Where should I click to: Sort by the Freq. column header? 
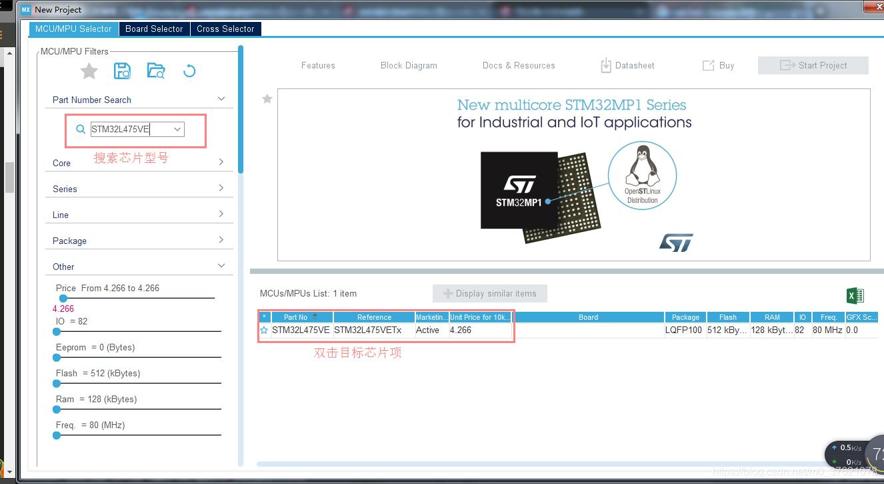coord(828,317)
